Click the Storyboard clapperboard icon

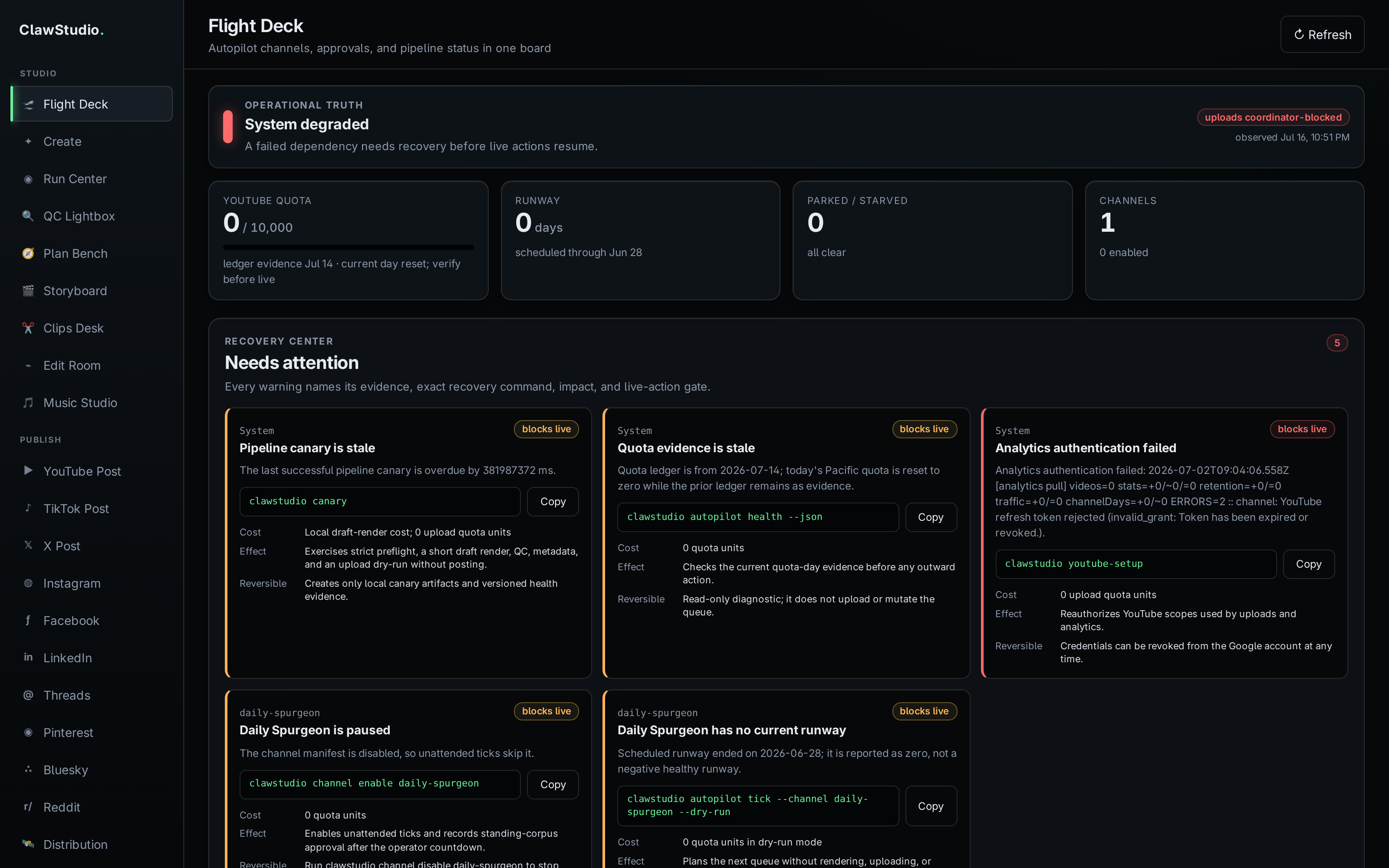28,291
